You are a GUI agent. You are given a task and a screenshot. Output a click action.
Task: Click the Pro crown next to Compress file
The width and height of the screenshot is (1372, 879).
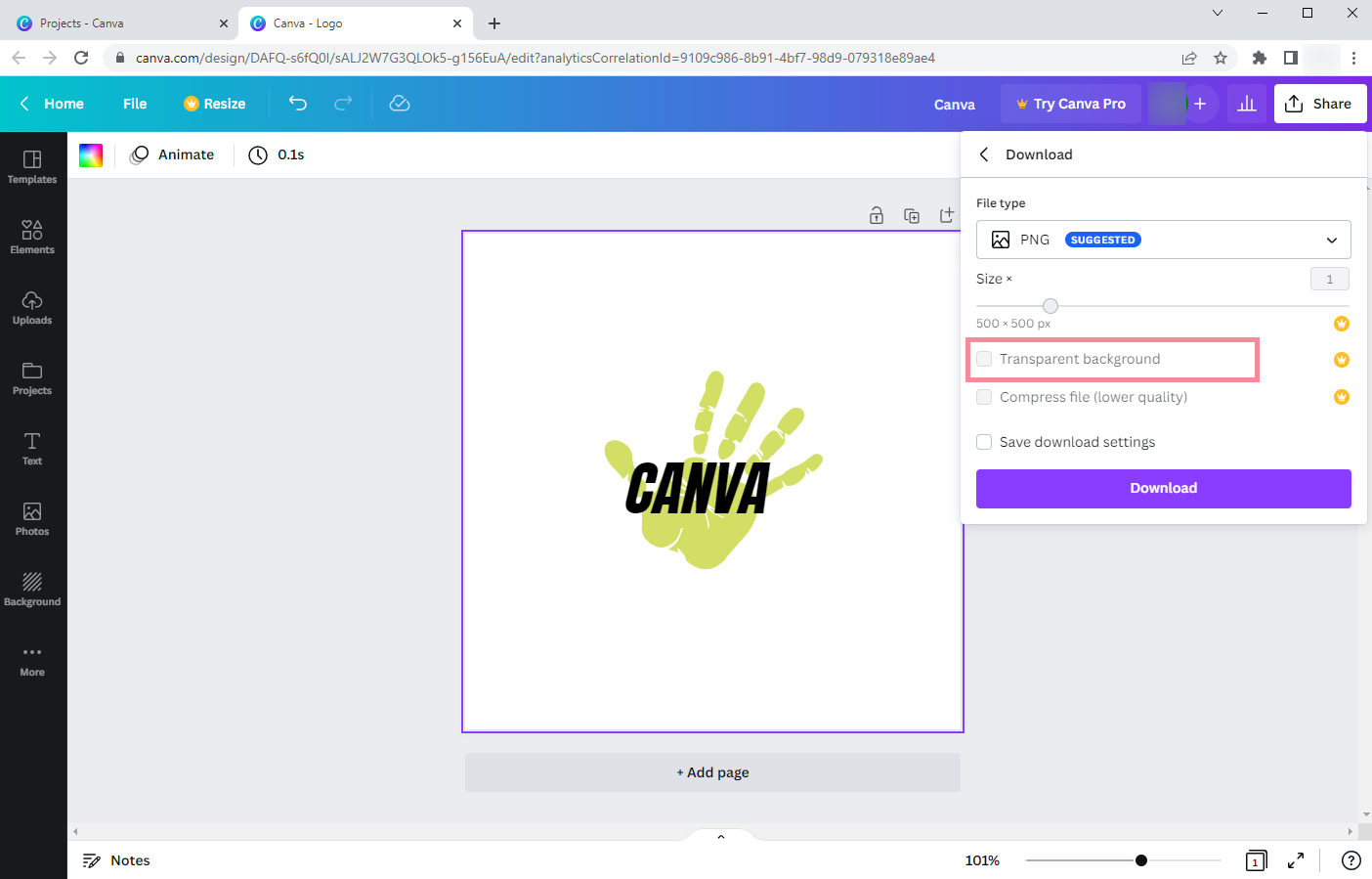[1342, 397]
